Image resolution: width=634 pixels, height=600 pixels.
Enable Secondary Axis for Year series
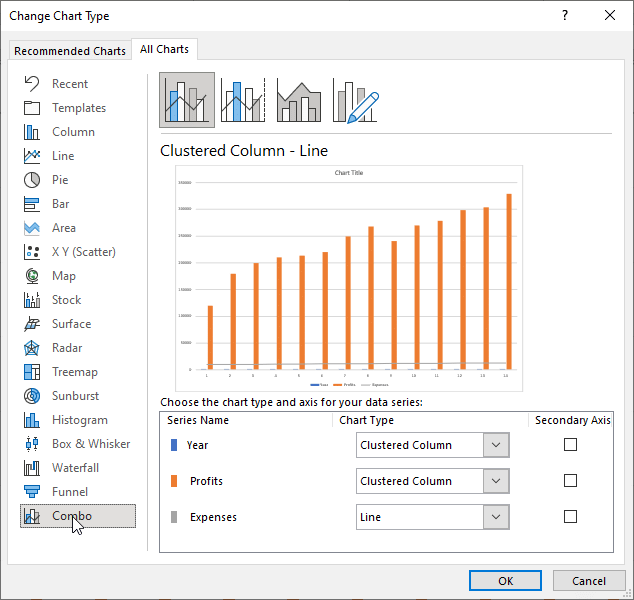(570, 445)
